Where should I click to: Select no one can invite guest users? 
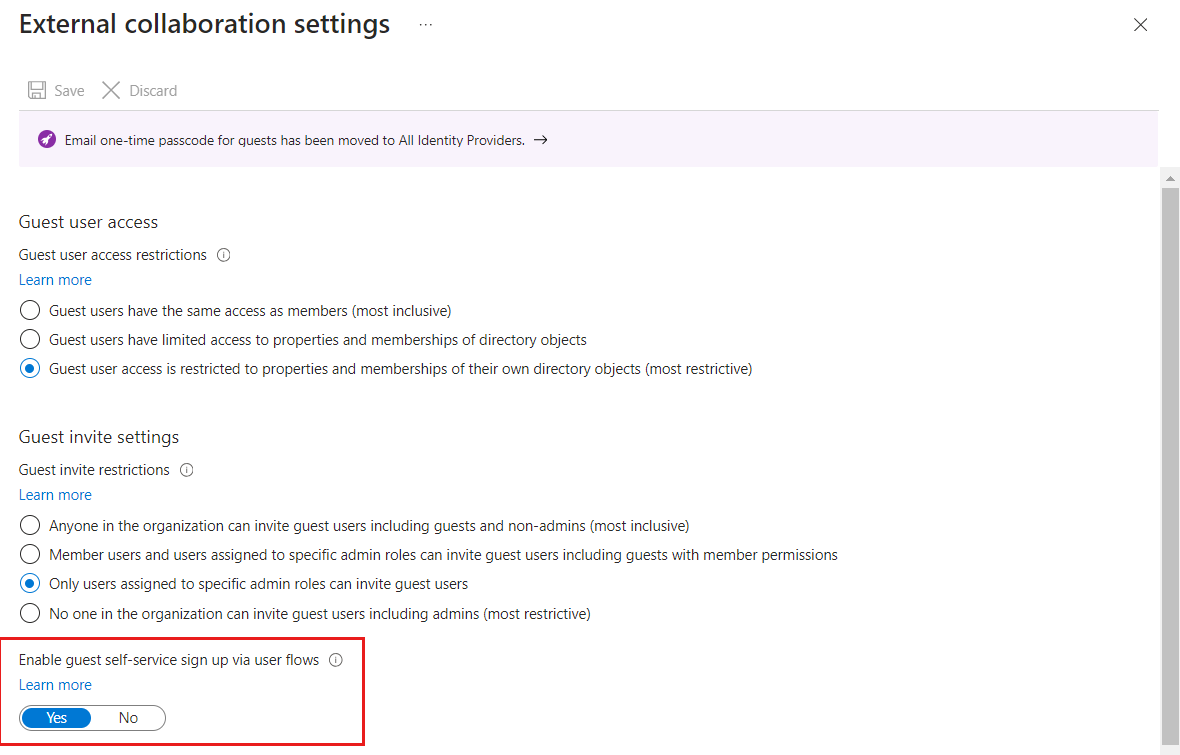tap(30, 613)
